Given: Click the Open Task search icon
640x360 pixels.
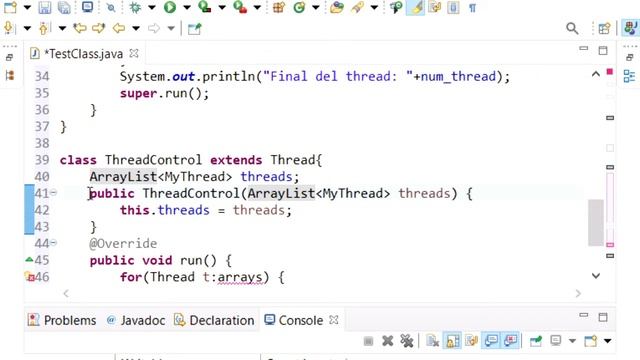Looking at the screenshot, I should pyautogui.click(x=358, y=7).
